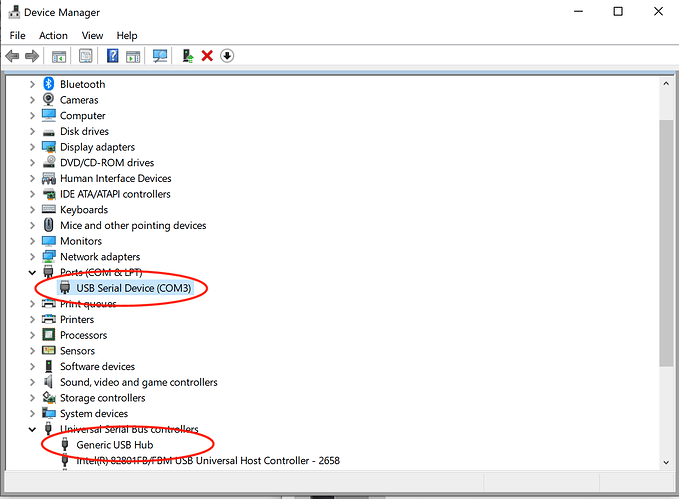Click the Action Pane toolbar icon
Screen dimensions: 679x499
click(133, 56)
